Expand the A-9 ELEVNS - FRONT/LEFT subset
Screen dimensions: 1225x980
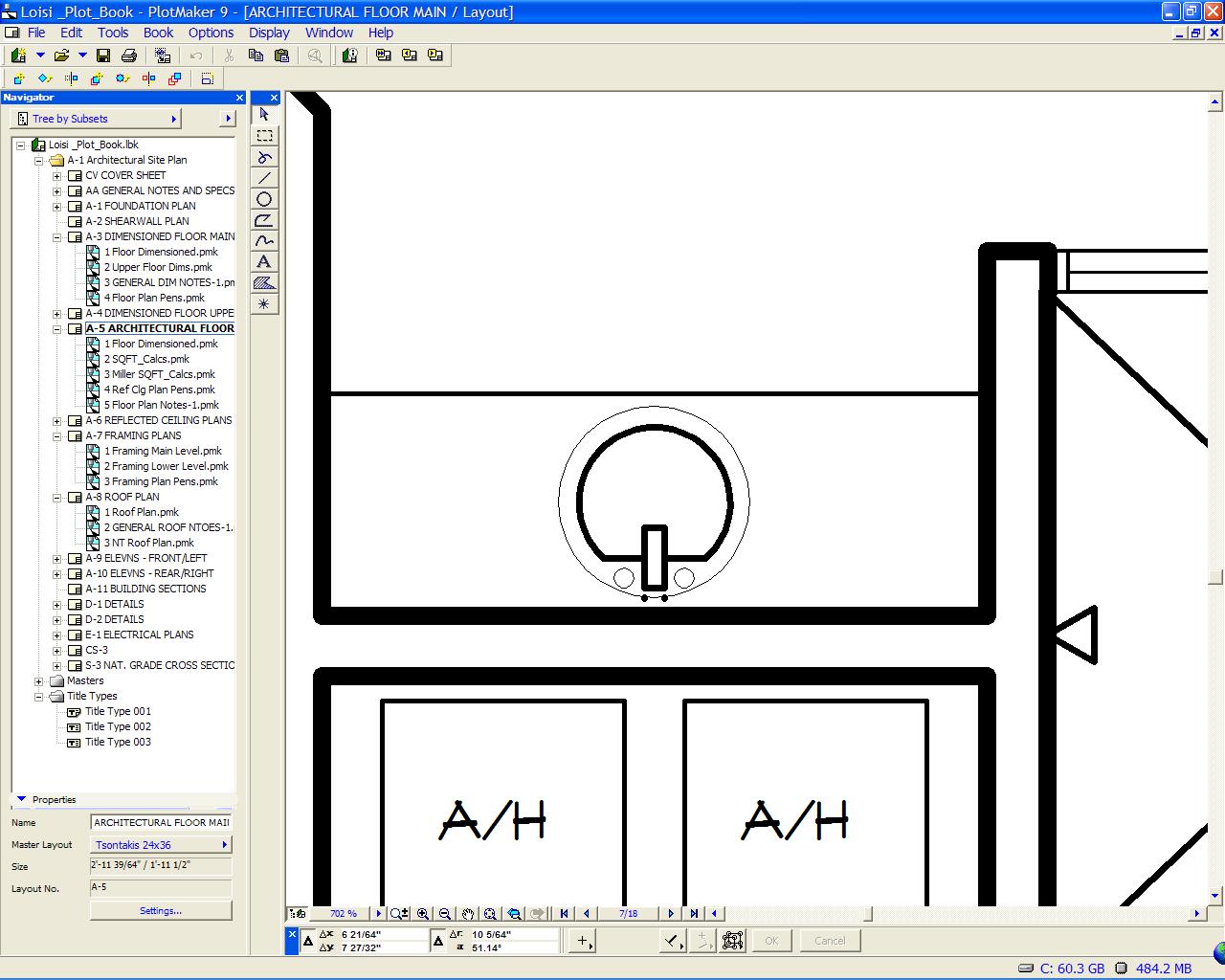(x=57, y=558)
